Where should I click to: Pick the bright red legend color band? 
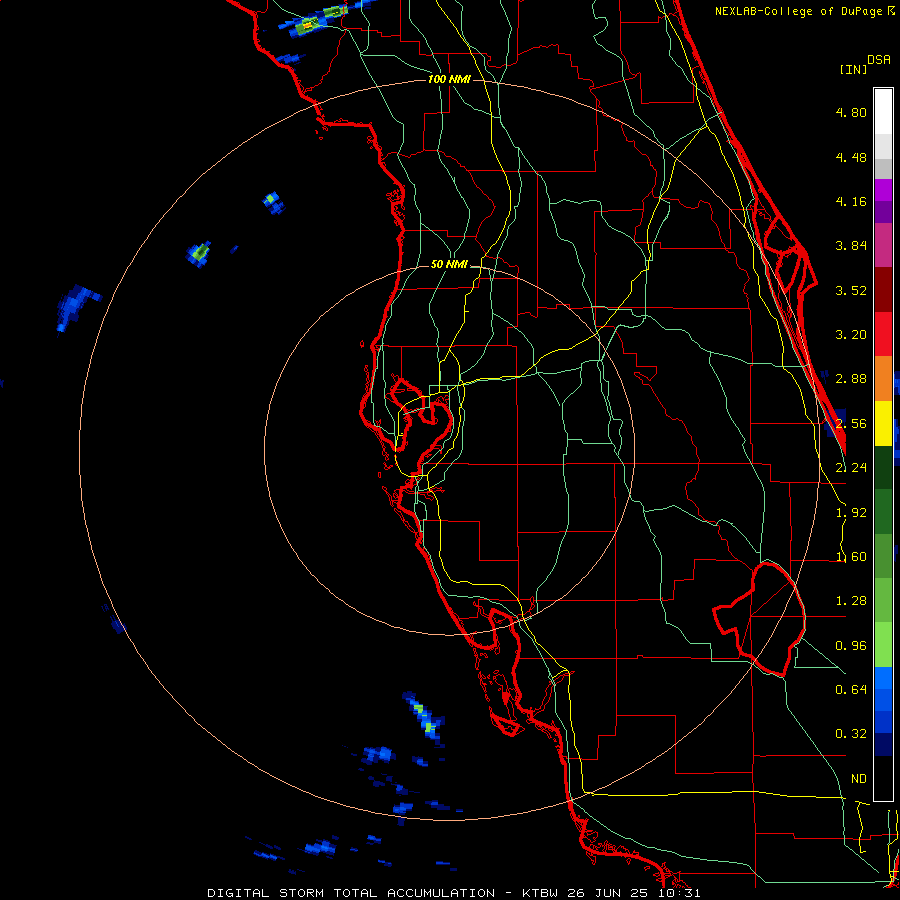(x=883, y=334)
